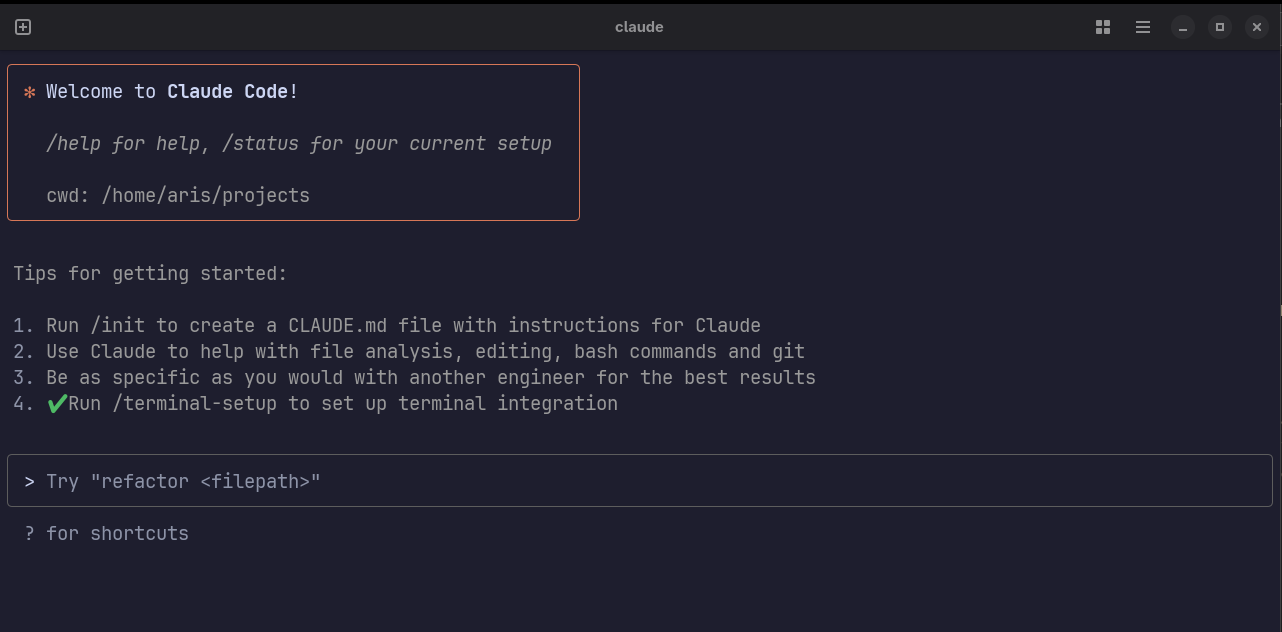Click the CLAUDE.md file name text
The width and height of the screenshot is (1282, 632).
point(338,325)
